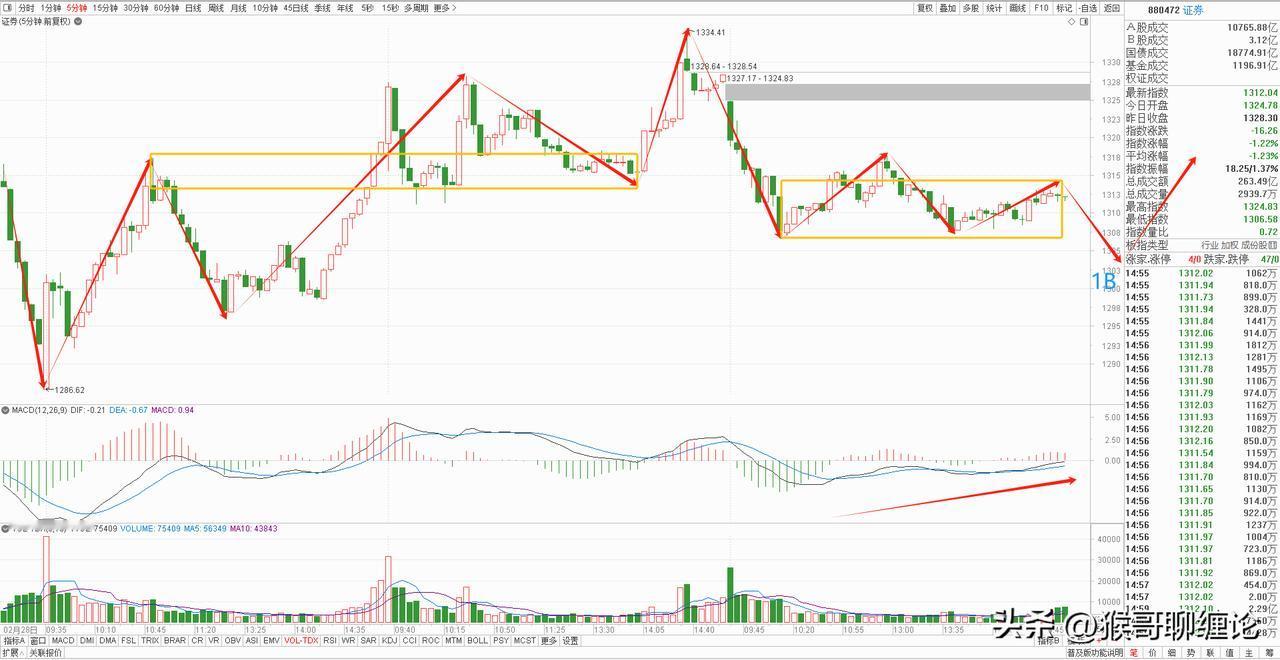Viewport: 1280px width, 660px height.
Task: Activate the 画线 drawing tool
Action: 1018,8
